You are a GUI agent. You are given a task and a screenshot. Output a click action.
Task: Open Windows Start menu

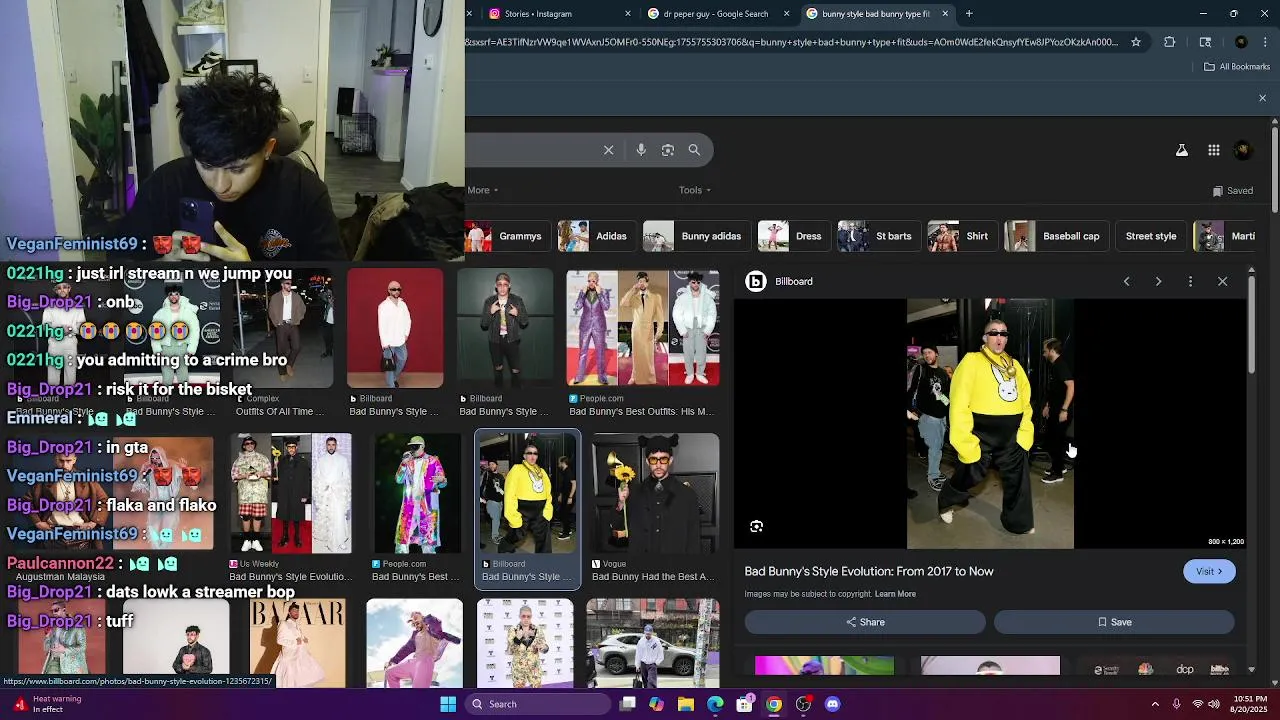pyautogui.click(x=448, y=704)
